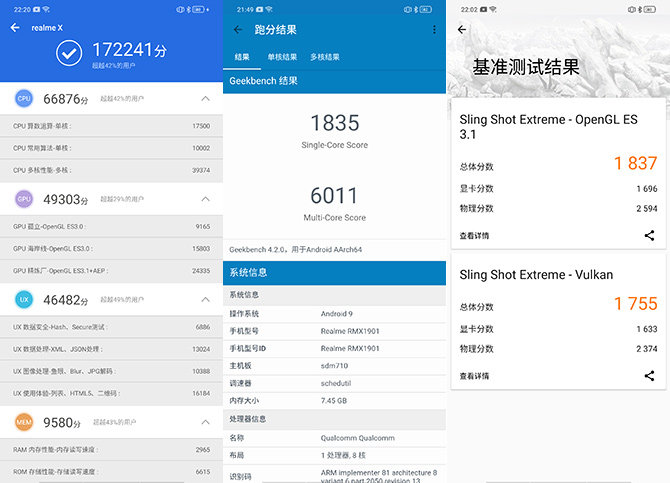
Task: Select the UX HTML5 row 16184
Action: tap(111, 393)
